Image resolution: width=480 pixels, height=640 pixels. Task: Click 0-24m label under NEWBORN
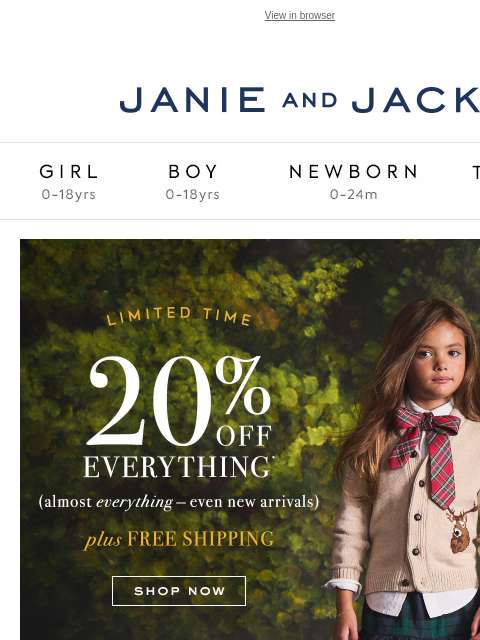pyautogui.click(x=353, y=194)
